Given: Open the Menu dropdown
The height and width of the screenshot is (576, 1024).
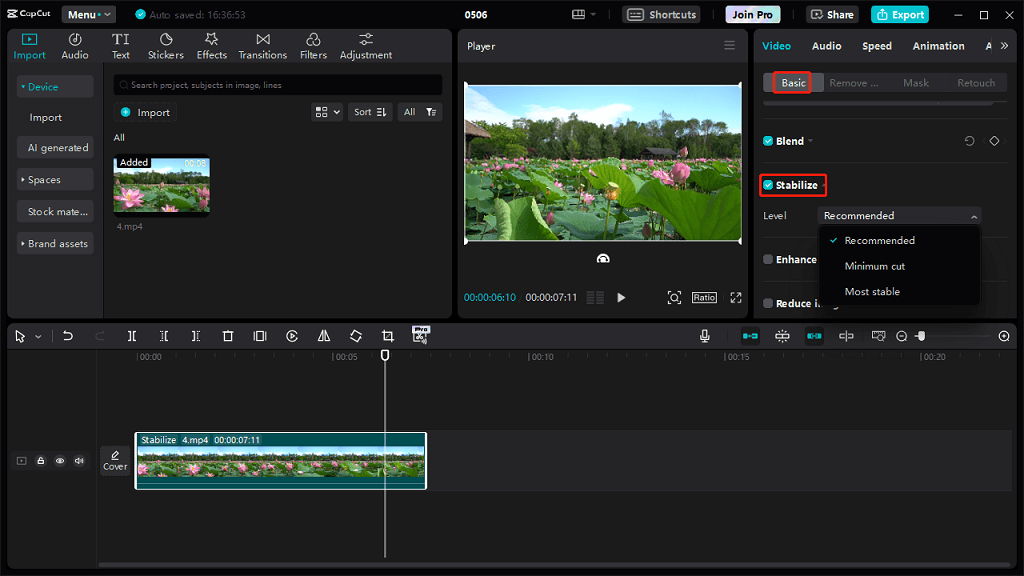Looking at the screenshot, I should tap(89, 14).
